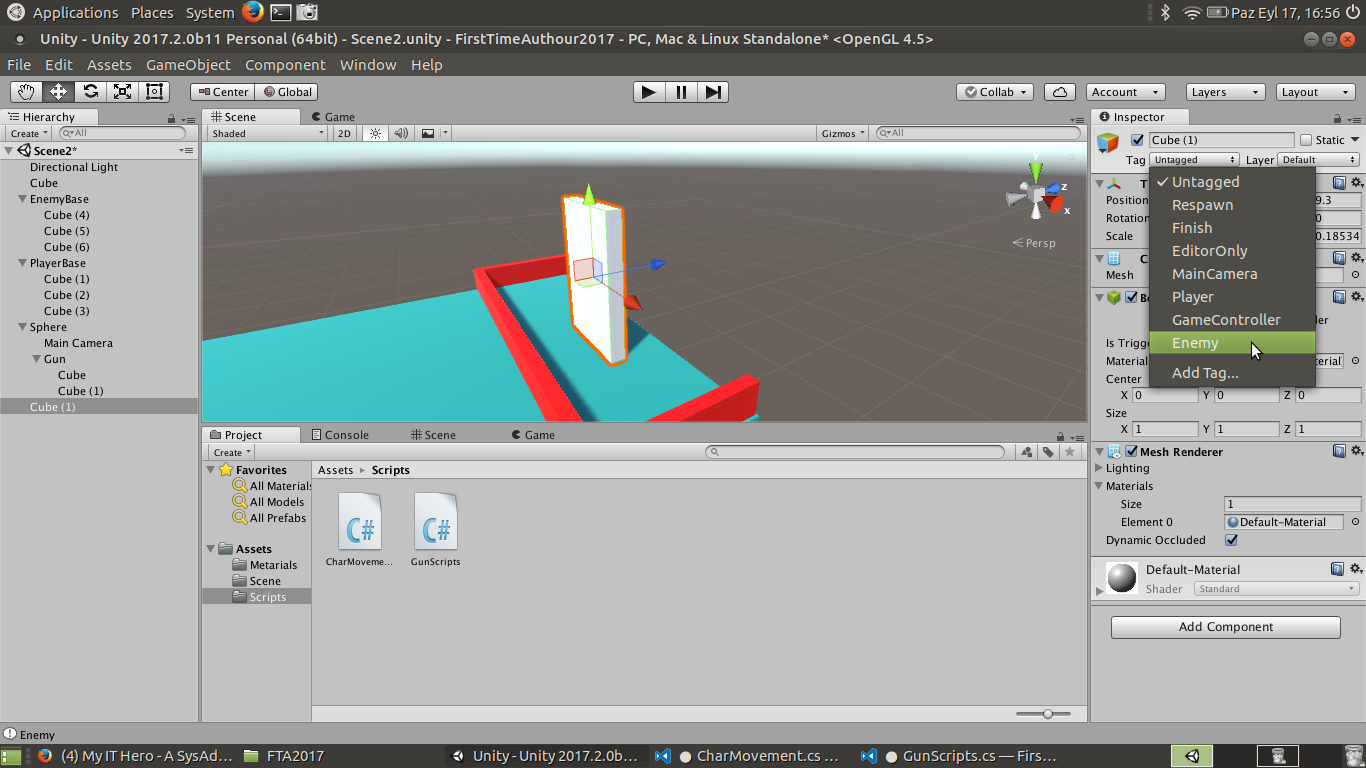
Task: Click the Add Component button
Action: click(x=1226, y=627)
